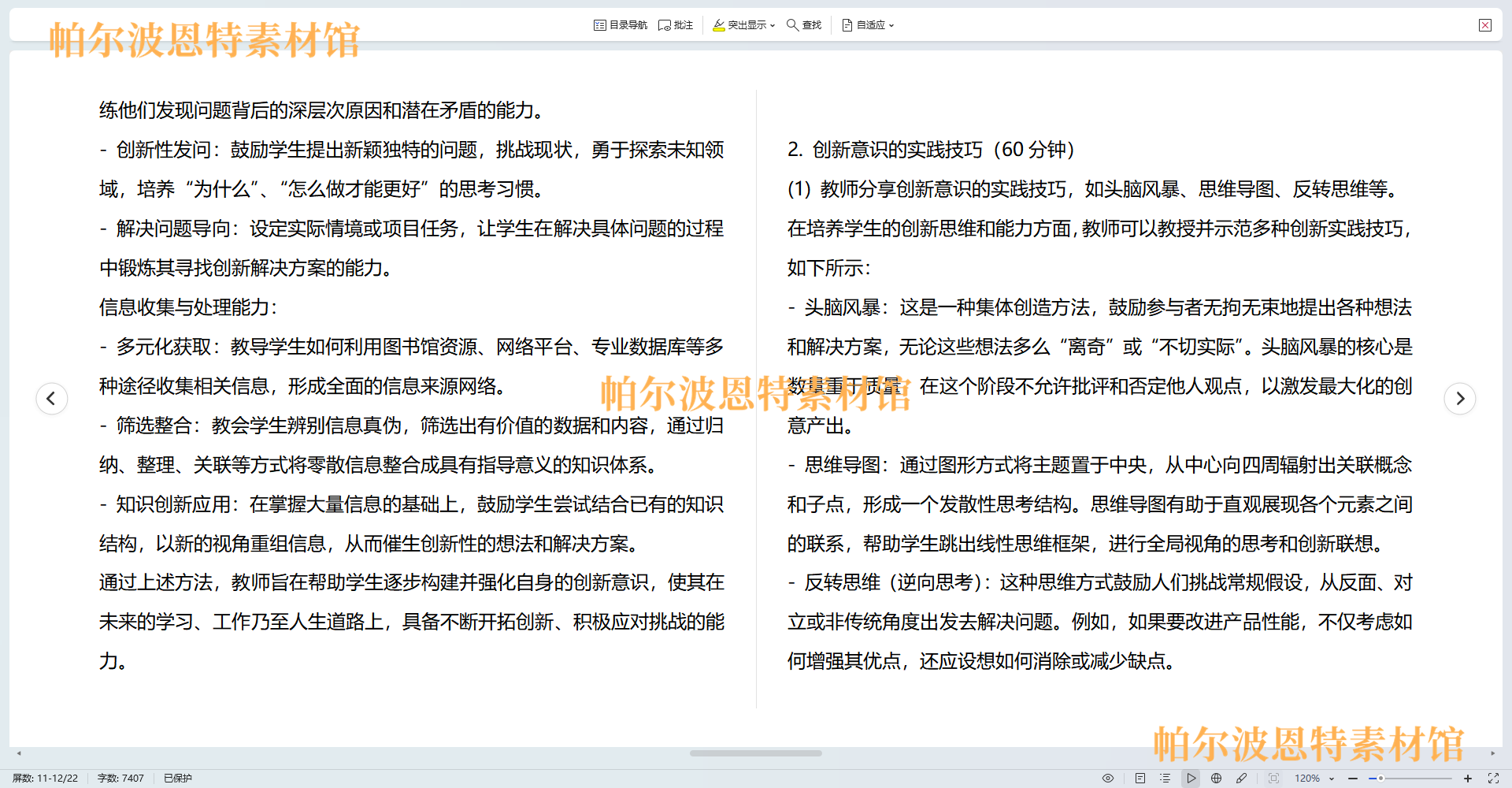
Task: Toggle the eye protection mode icon
Action: tap(1108, 778)
